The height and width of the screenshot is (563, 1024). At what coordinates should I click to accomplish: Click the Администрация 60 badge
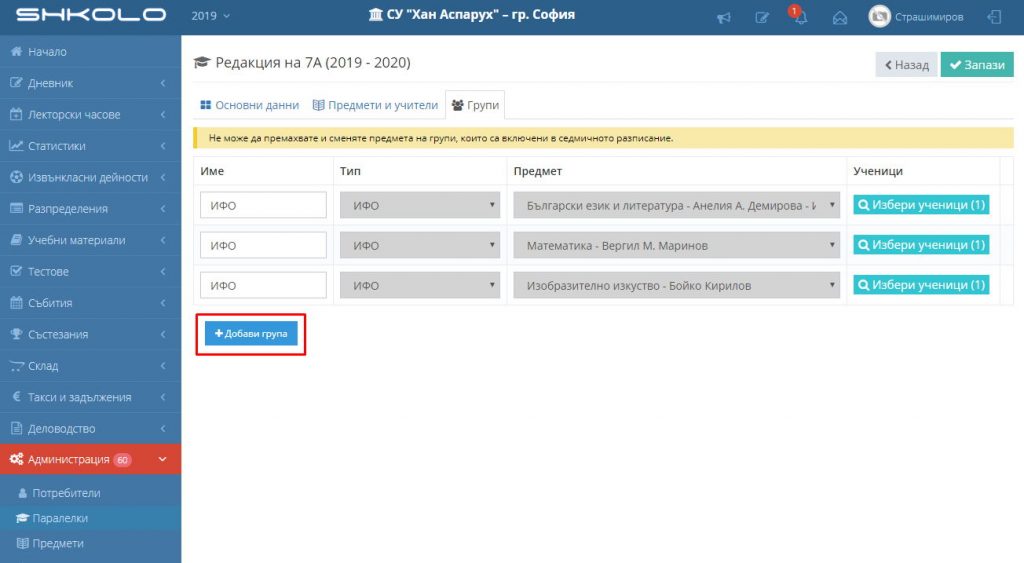coord(122,460)
